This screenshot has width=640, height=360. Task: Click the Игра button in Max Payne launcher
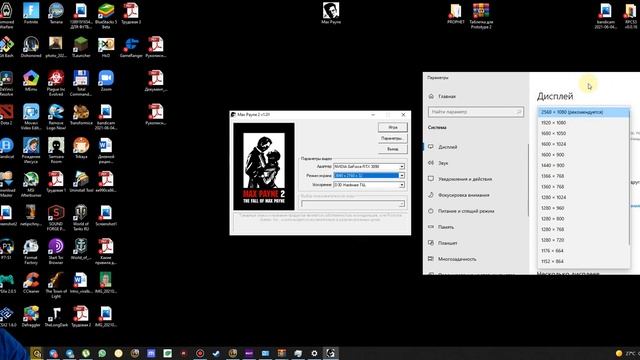coord(393,127)
